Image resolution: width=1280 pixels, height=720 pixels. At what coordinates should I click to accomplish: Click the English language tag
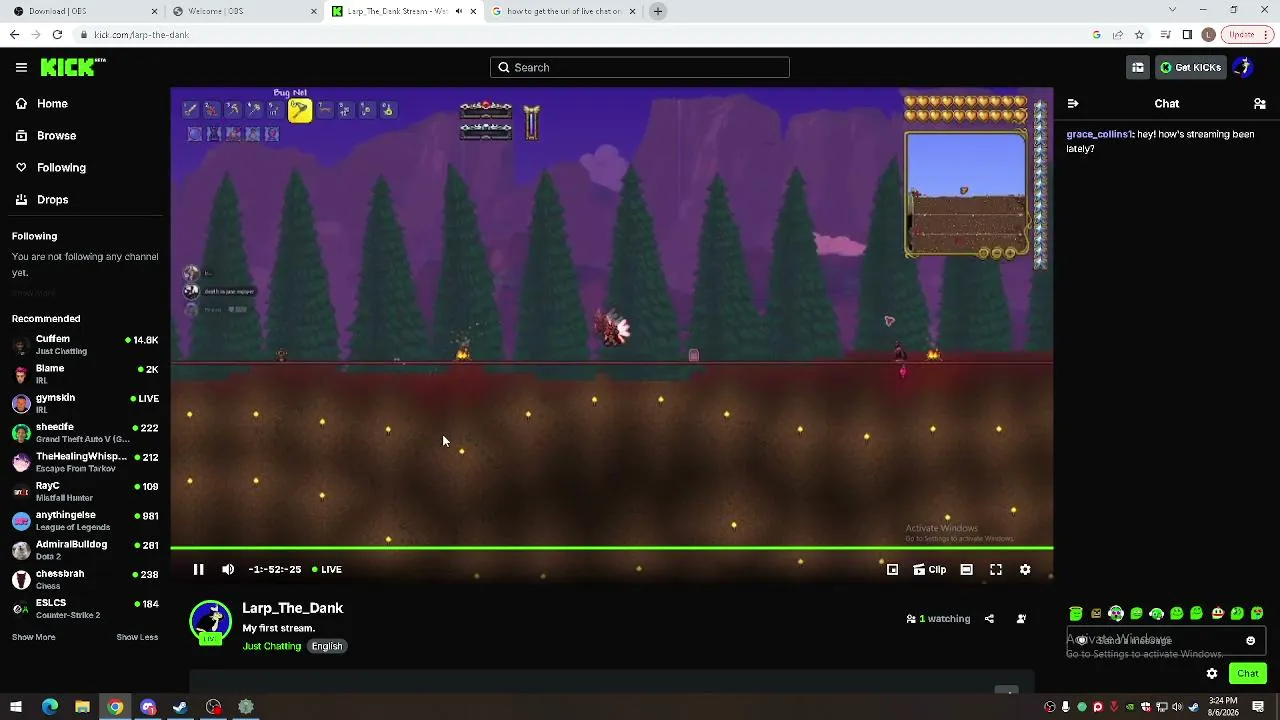coord(327,646)
